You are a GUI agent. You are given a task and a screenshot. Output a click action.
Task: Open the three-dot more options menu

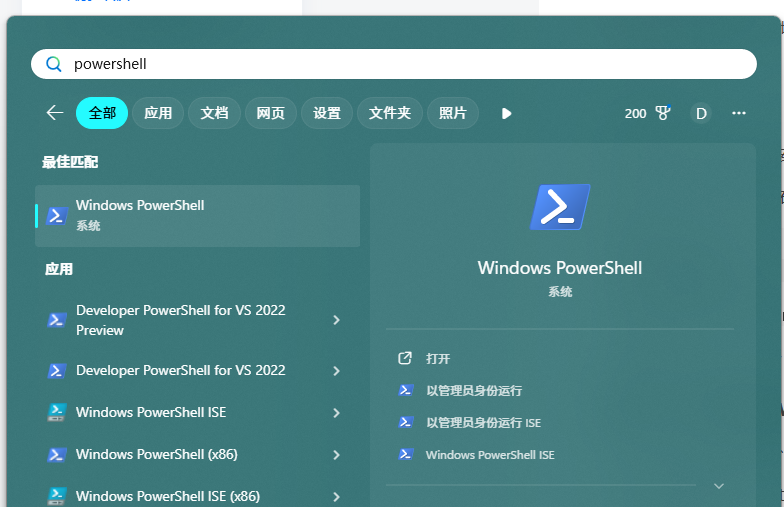pyautogui.click(x=738, y=113)
